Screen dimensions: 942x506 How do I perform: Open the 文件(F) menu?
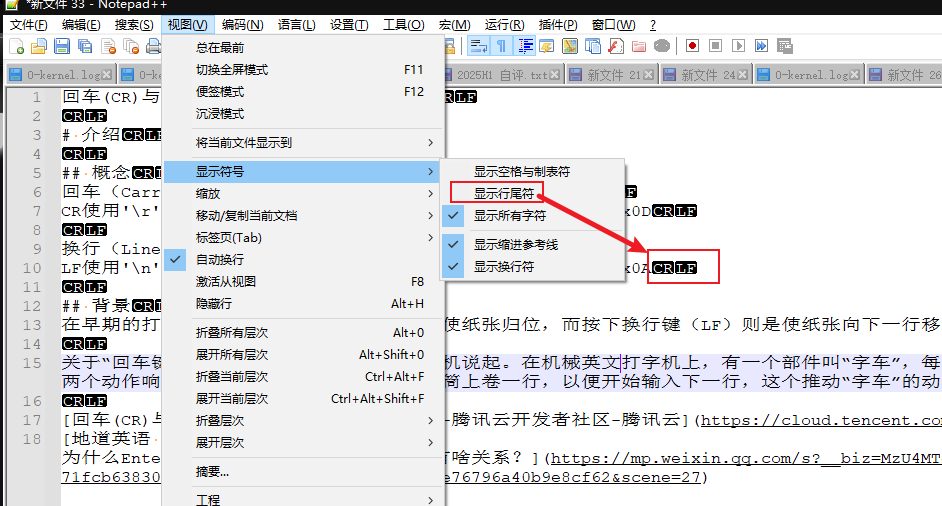click(28, 25)
